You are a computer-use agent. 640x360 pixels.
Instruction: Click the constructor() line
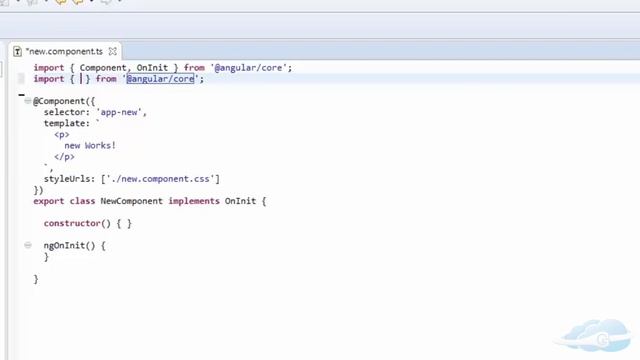tap(88, 223)
